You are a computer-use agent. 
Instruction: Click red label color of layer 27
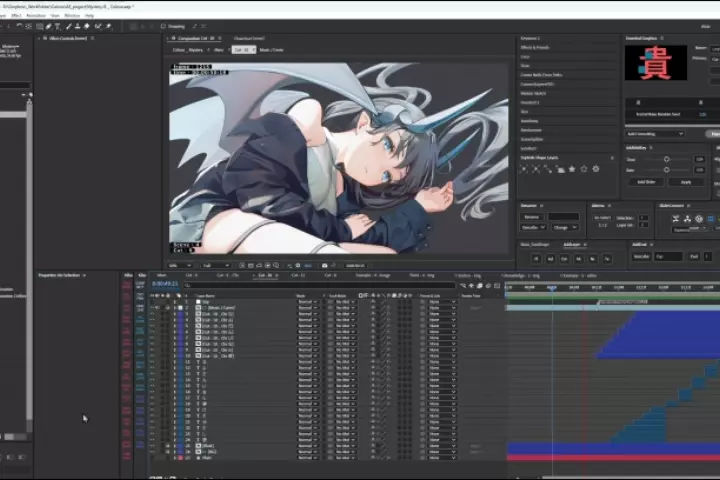tap(180, 458)
